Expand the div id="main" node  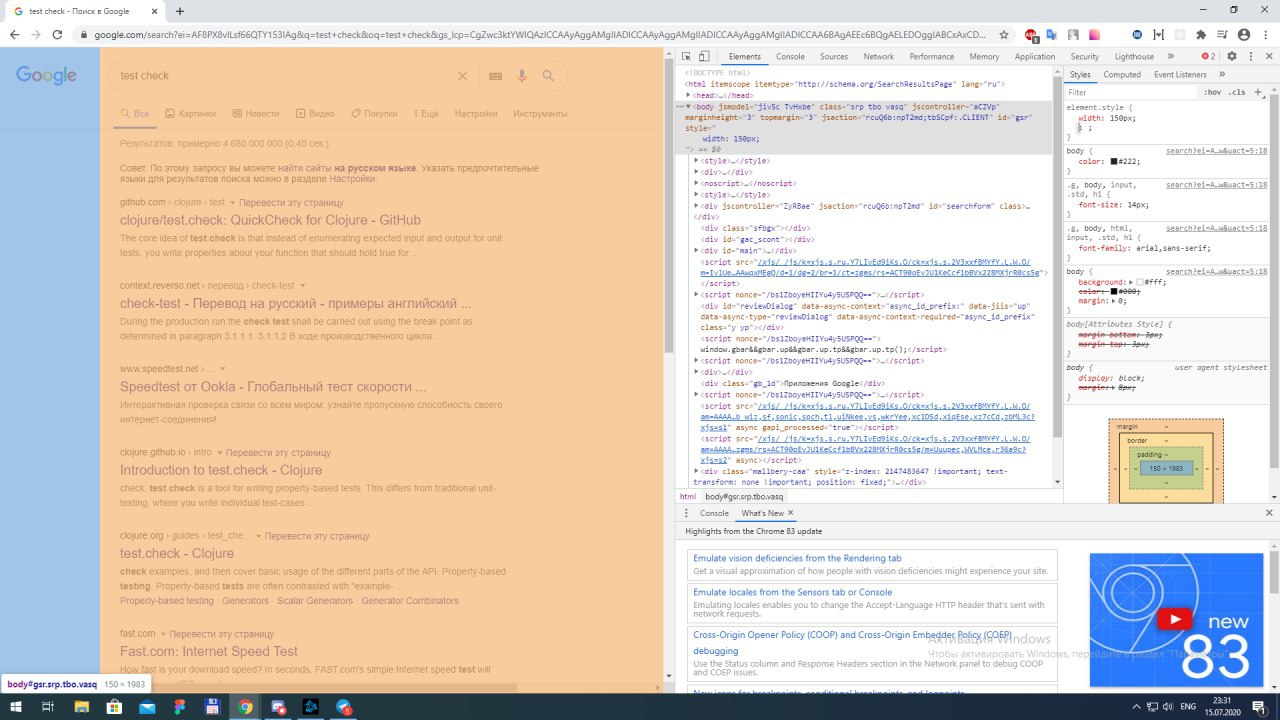coord(697,250)
